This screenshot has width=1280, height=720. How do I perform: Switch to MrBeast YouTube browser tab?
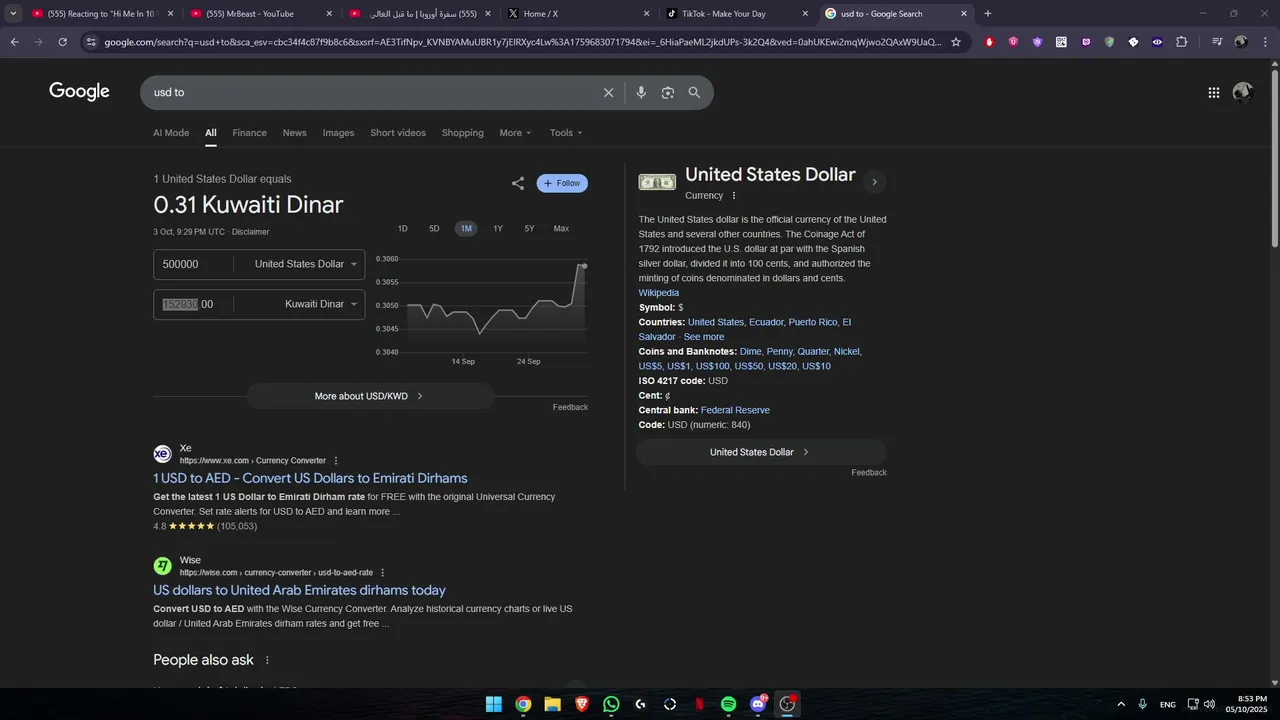point(260,14)
